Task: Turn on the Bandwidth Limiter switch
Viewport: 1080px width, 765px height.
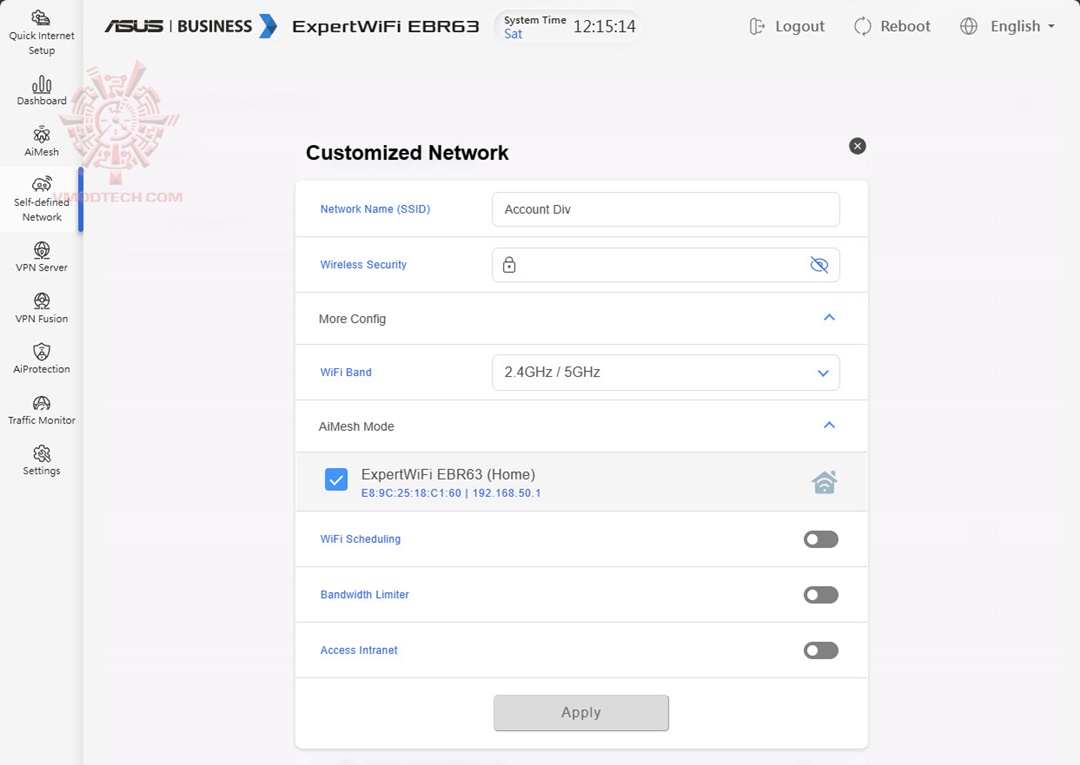Action: coord(820,594)
